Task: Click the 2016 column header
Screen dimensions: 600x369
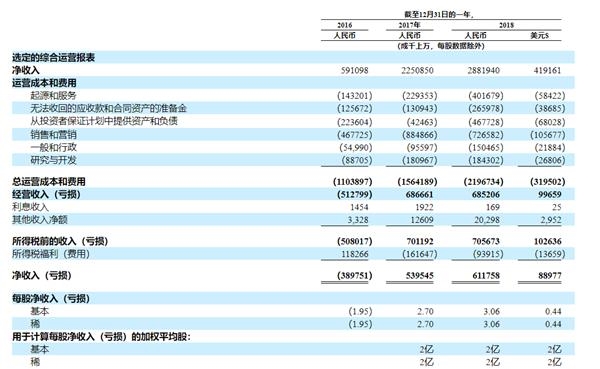Action: pyautogui.click(x=344, y=25)
